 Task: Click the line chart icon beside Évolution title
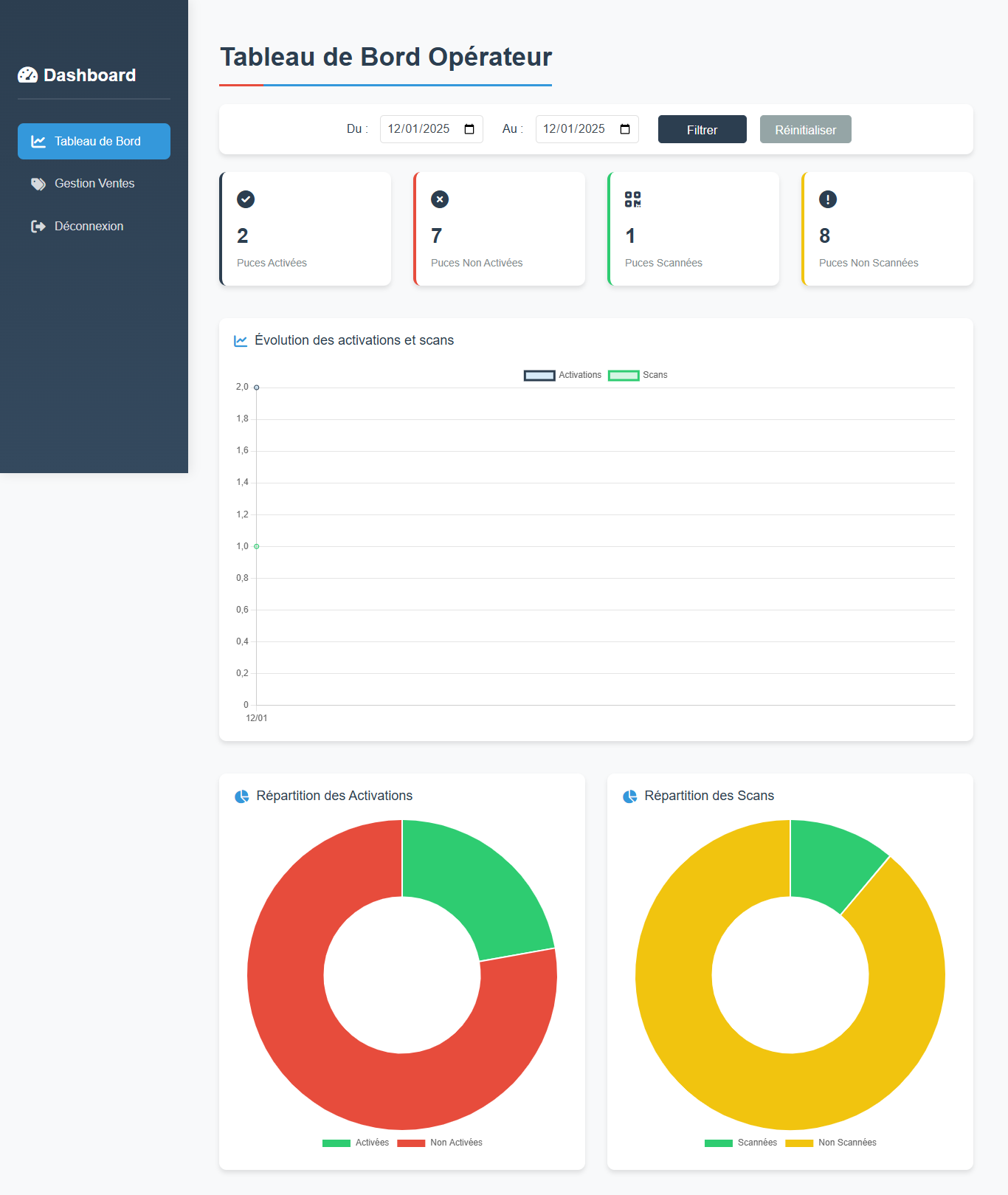[241, 341]
